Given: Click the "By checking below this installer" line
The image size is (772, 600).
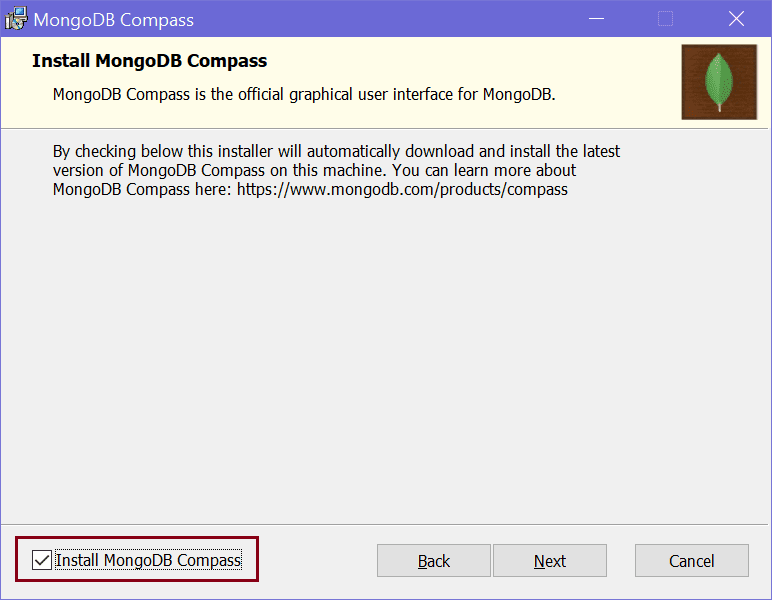Looking at the screenshot, I should [336, 151].
